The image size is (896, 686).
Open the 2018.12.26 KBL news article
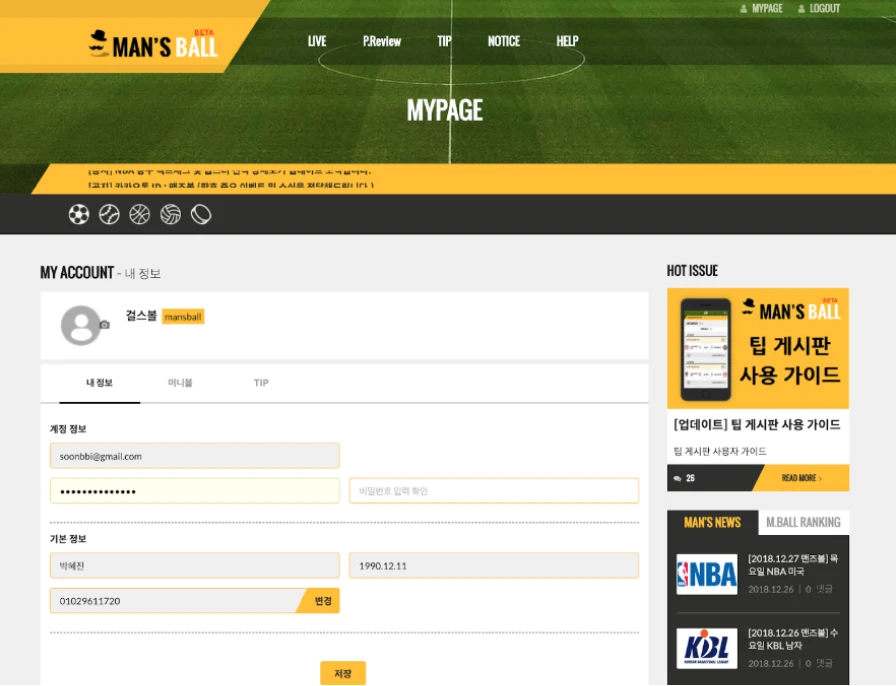click(793, 639)
